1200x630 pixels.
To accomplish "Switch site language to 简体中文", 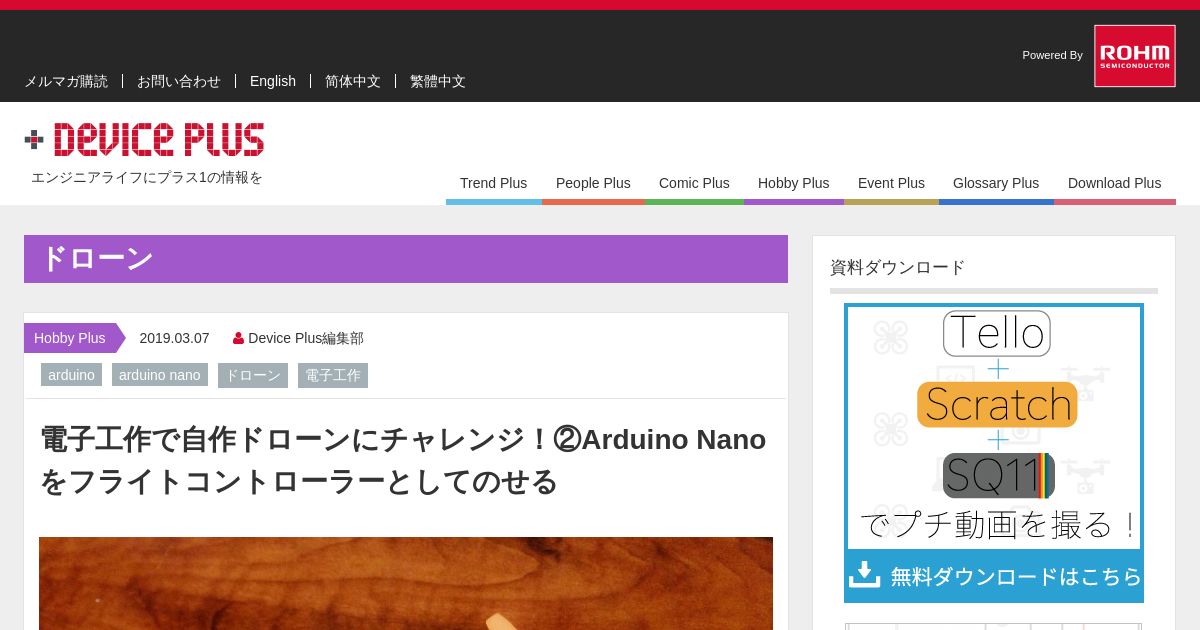I will [353, 81].
